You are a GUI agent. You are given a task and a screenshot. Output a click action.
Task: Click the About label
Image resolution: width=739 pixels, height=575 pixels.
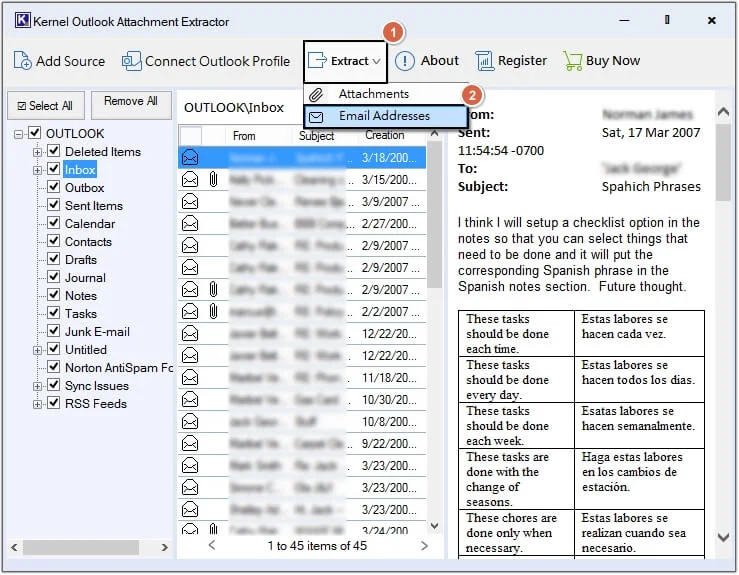click(440, 60)
